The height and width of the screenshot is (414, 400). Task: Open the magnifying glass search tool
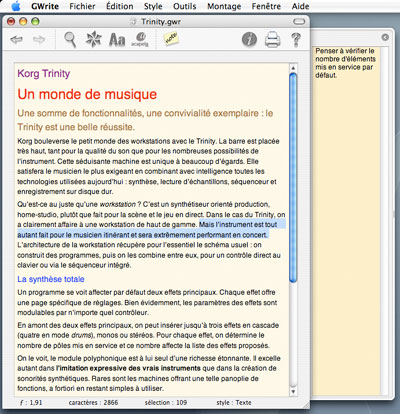click(70, 40)
